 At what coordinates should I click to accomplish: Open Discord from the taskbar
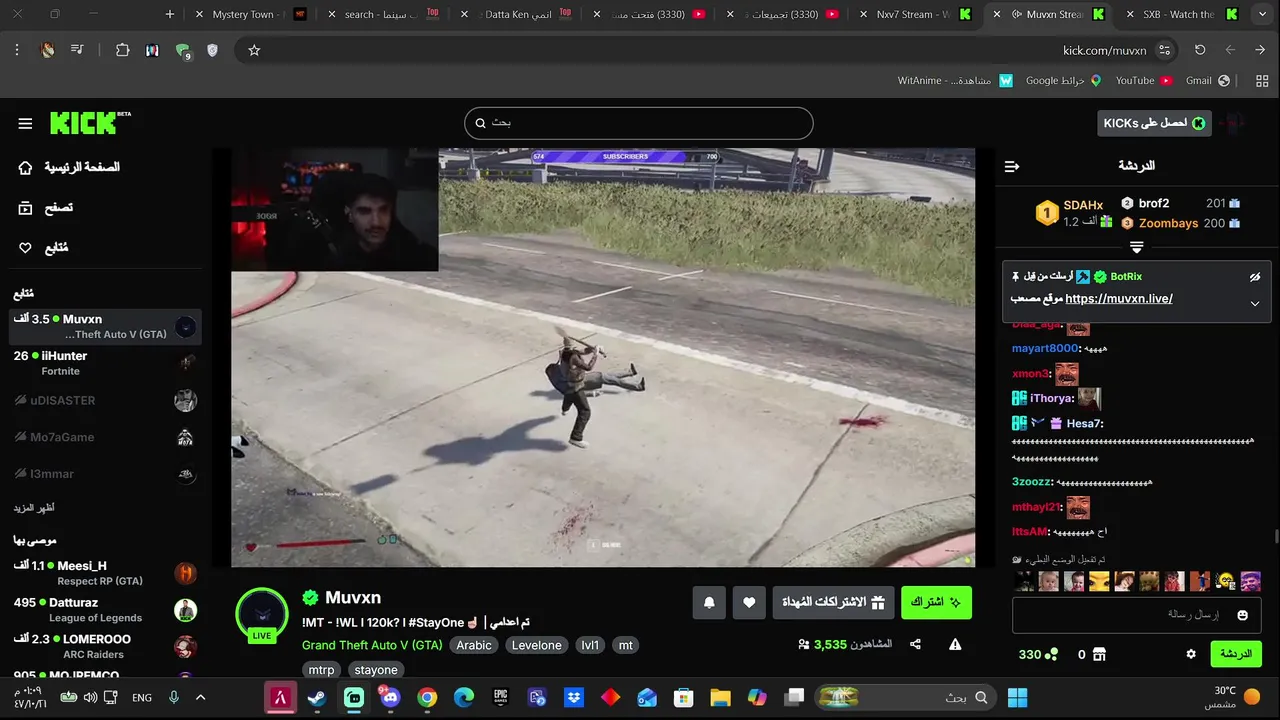(x=390, y=697)
